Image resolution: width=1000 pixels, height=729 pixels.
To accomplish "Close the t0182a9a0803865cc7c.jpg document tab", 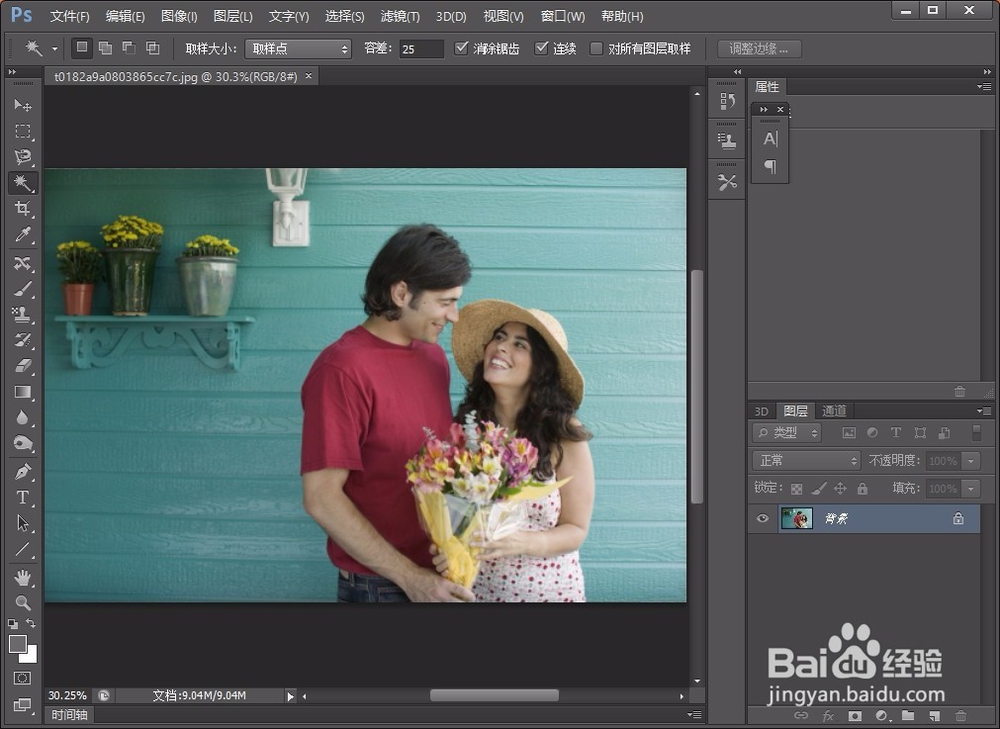I will click(309, 76).
